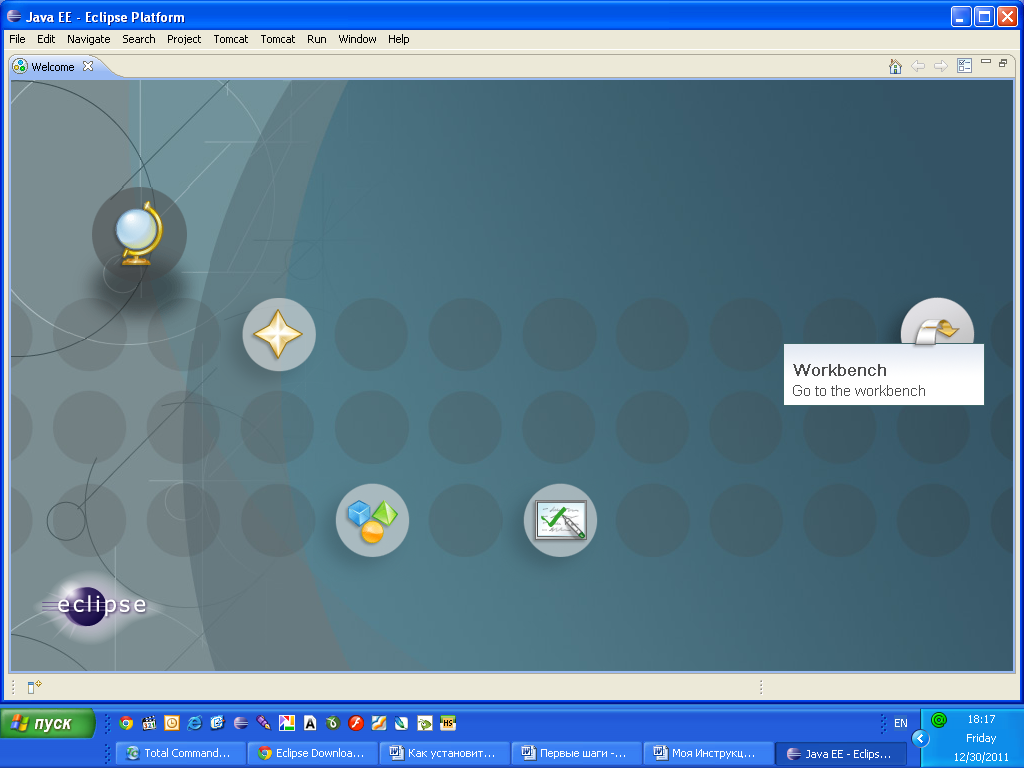Close the Welcome tab with its X
1024x768 pixels.
pos(88,66)
